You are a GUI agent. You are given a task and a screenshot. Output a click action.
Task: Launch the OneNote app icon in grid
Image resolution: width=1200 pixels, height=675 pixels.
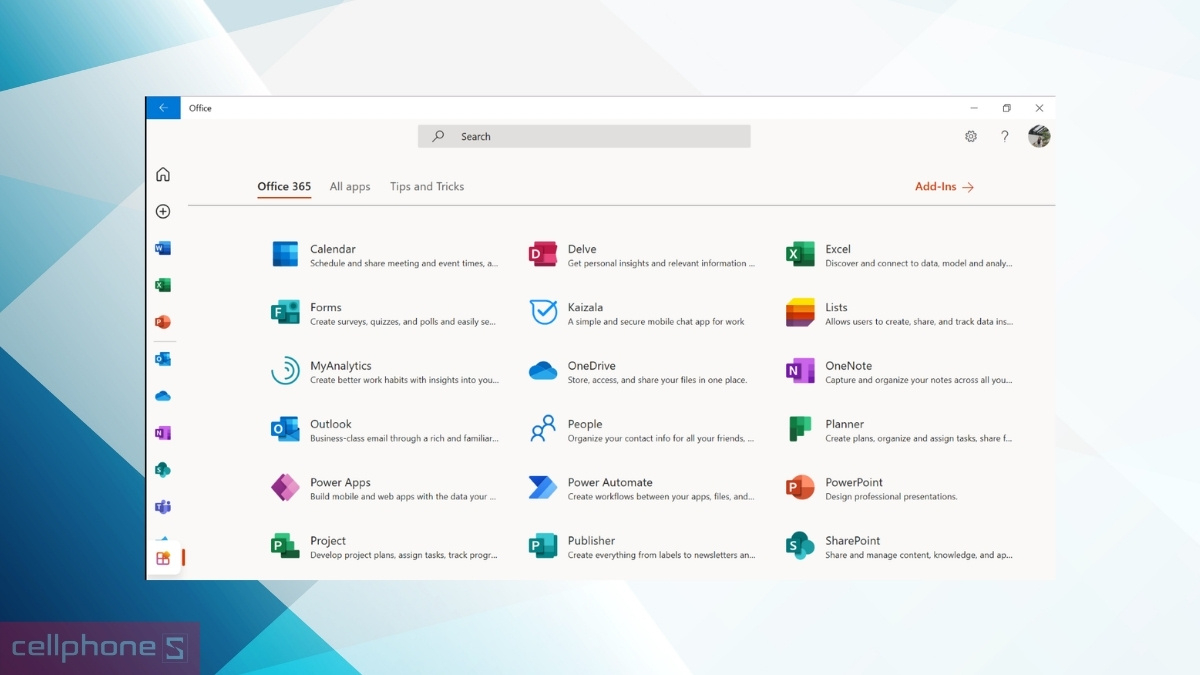point(800,371)
